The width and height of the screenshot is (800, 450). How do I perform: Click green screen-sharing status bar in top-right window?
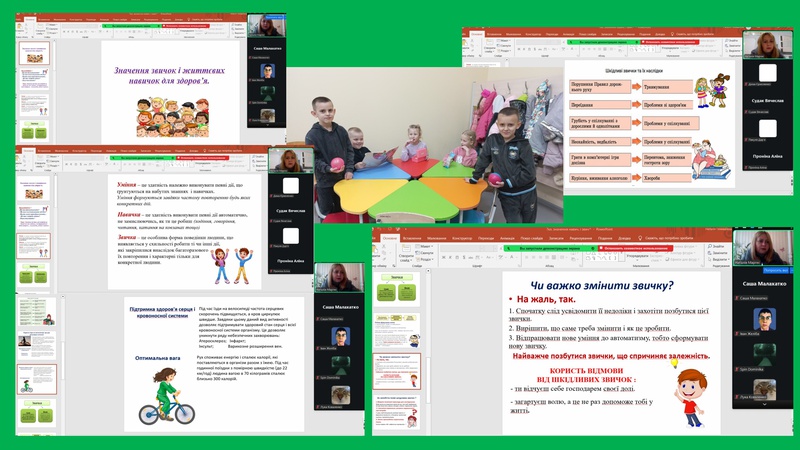click(600, 43)
